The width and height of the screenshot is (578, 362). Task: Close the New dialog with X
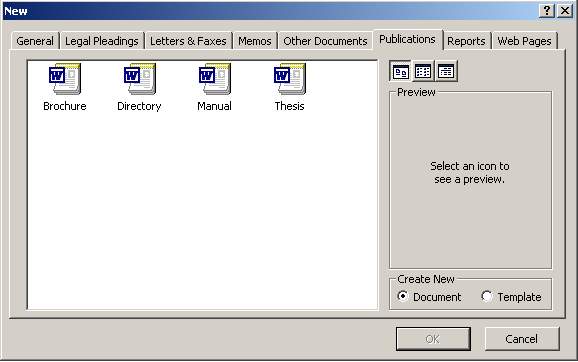pyautogui.click(x=564, y=11)
